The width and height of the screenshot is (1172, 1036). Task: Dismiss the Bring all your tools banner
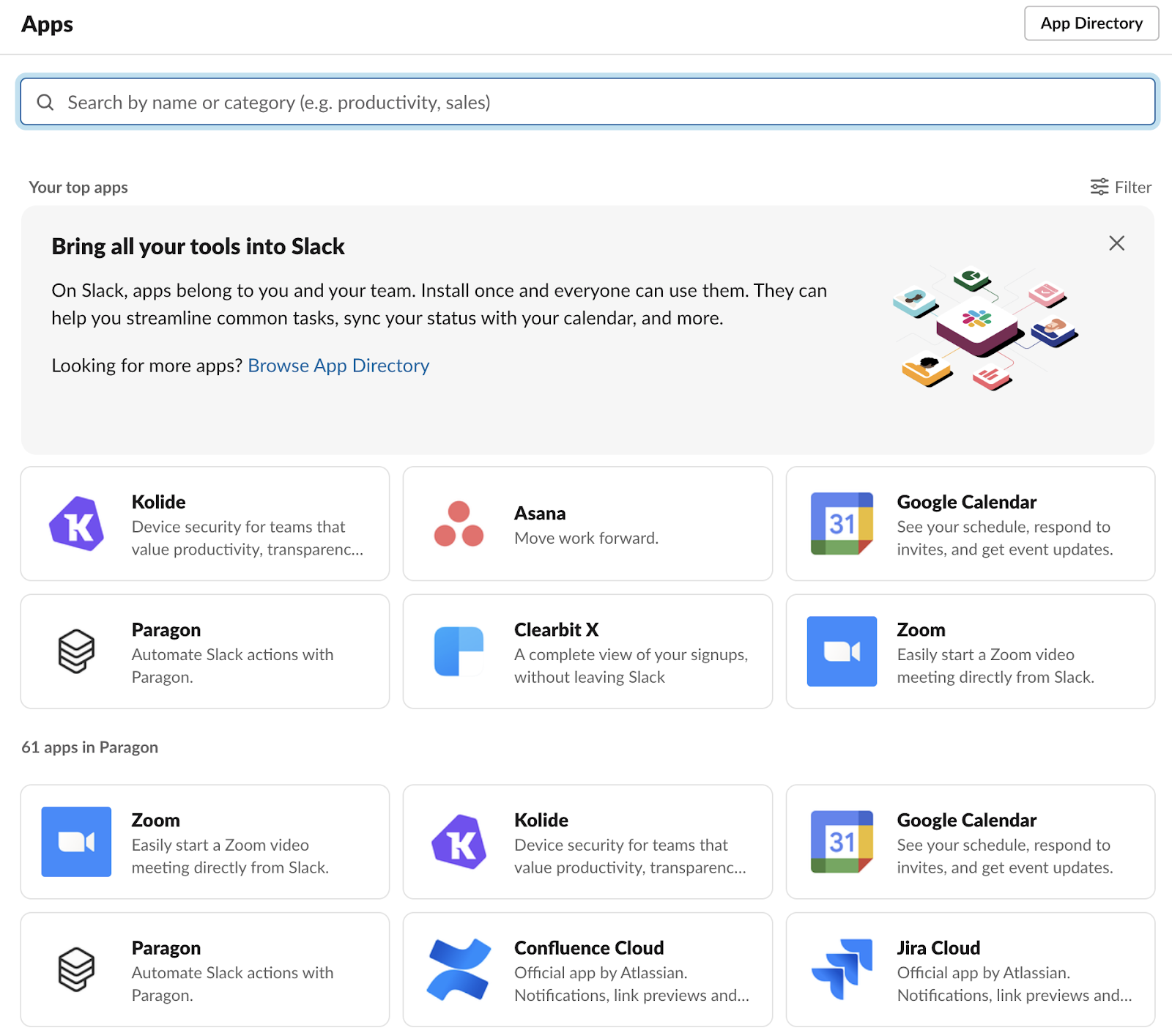[1116, 243]
